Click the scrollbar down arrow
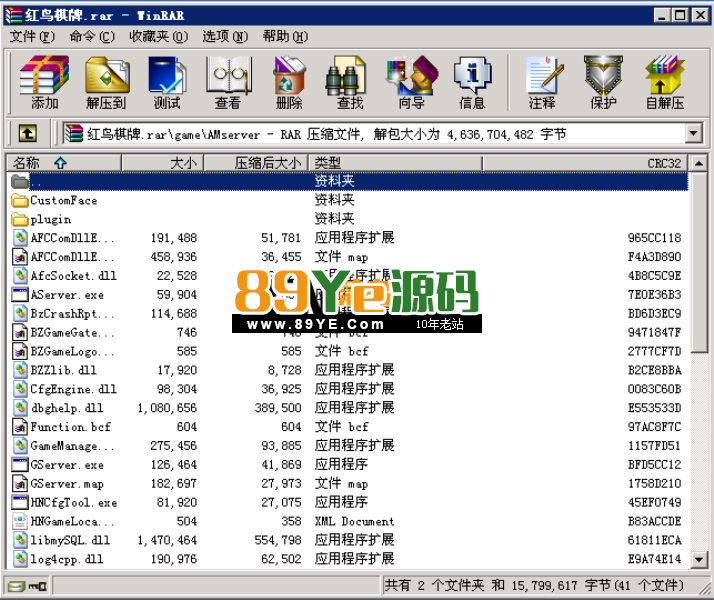714x600 pixels. pyautogui.click(x=699, y=559)
